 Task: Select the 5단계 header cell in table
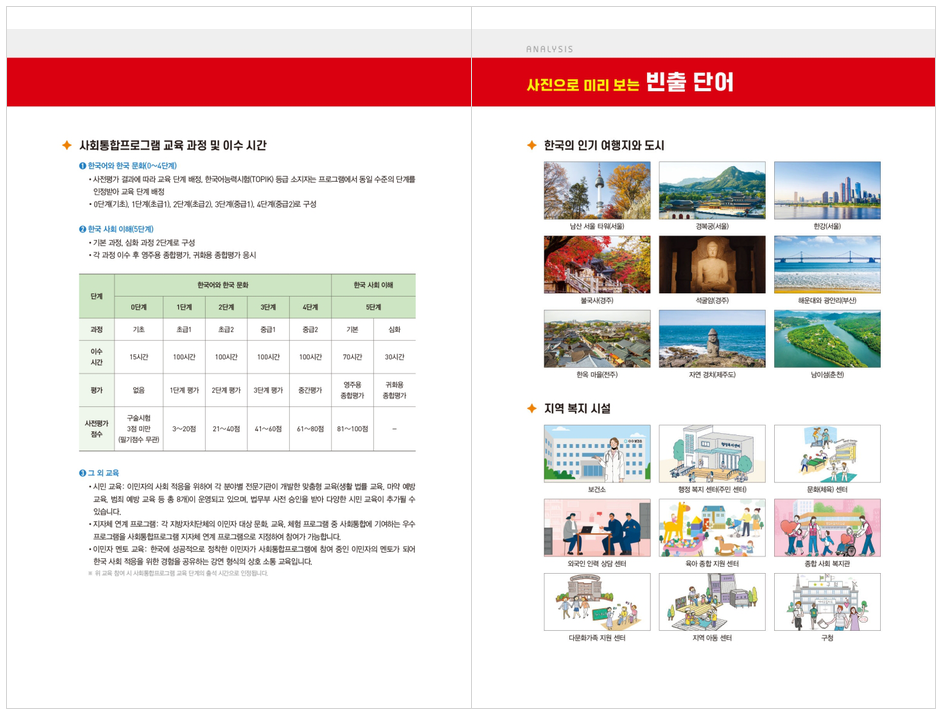pos(373,307)
